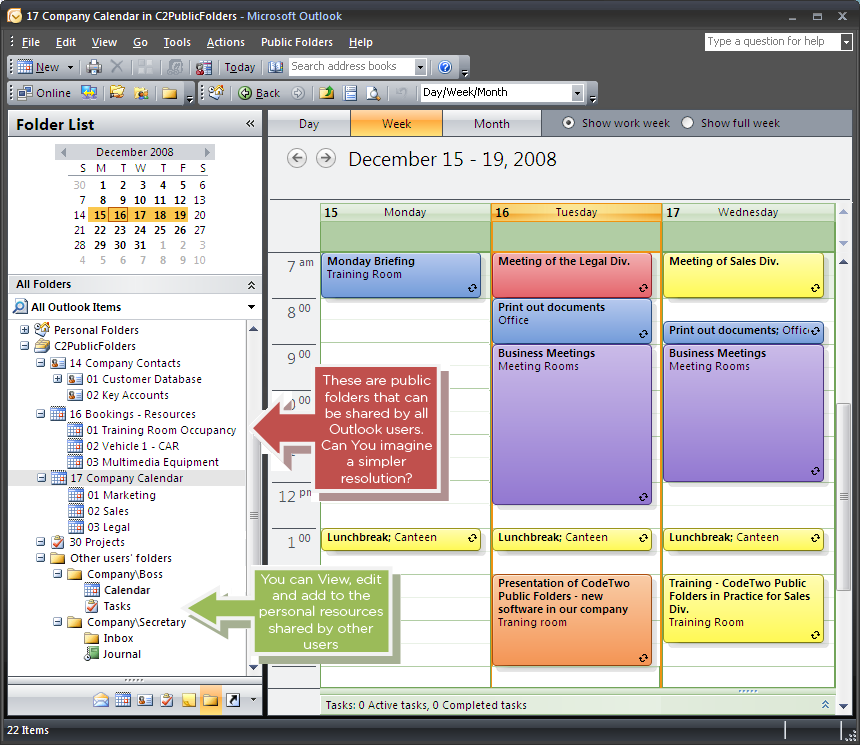
Task: Switch to the Day tab
Action: pyautogui.click(x=309, y=123)
